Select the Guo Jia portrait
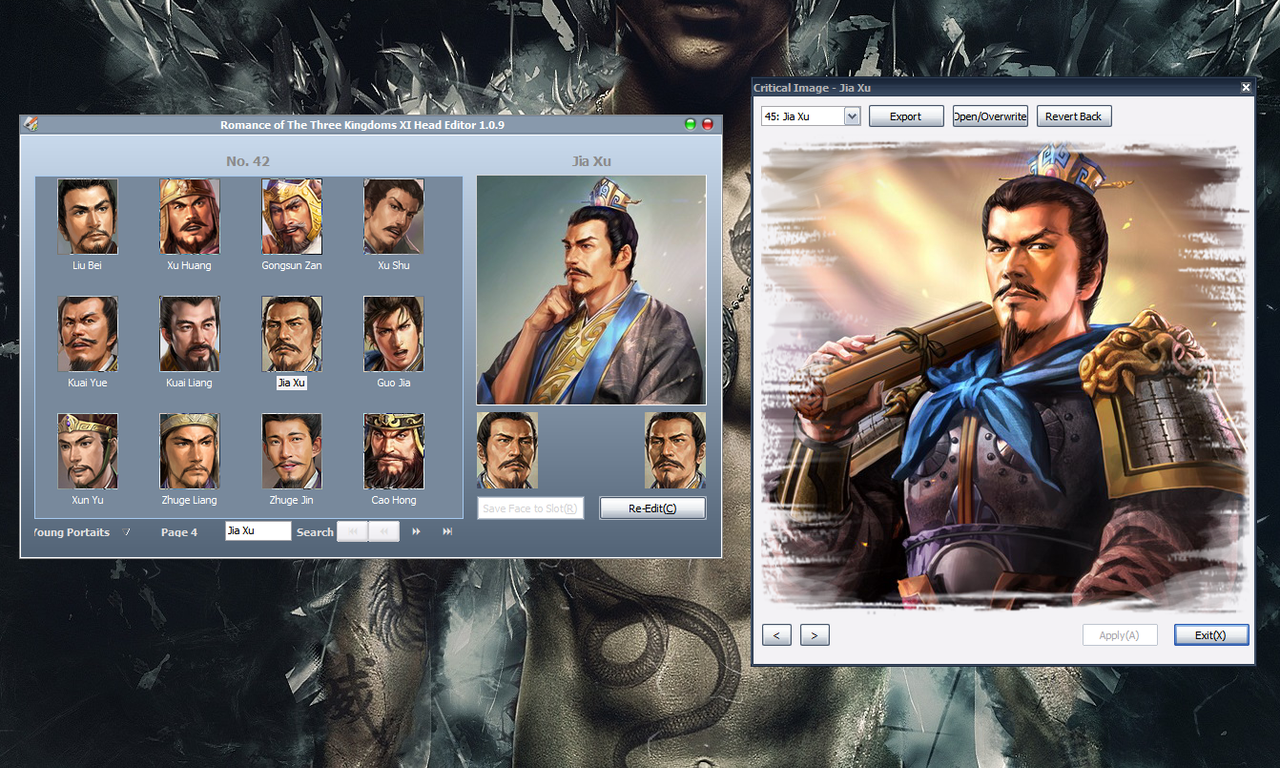Screen dimensions: 1280x768 click(x=394, y=333)
